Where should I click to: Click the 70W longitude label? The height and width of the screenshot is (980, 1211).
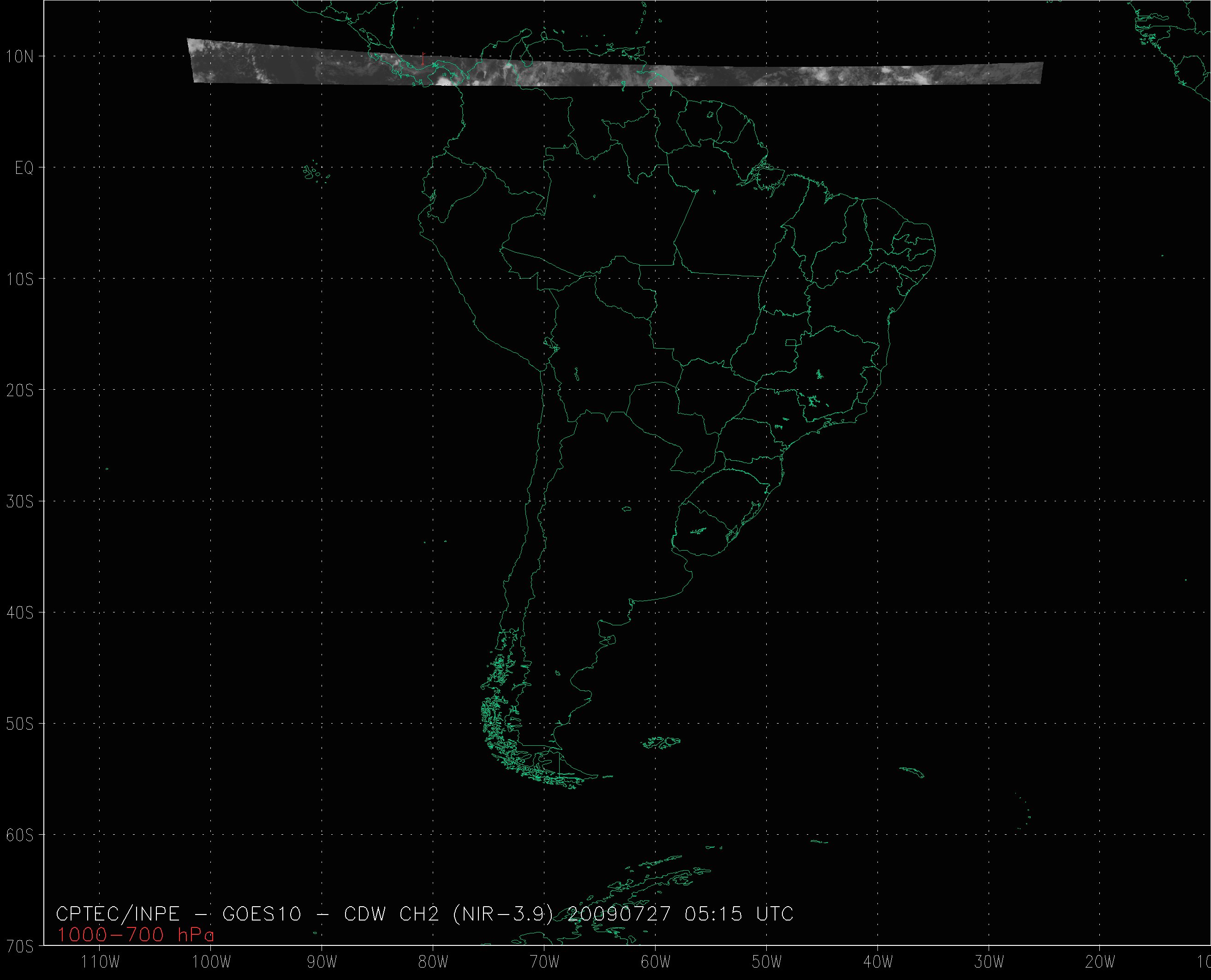(x=545, y=962)
